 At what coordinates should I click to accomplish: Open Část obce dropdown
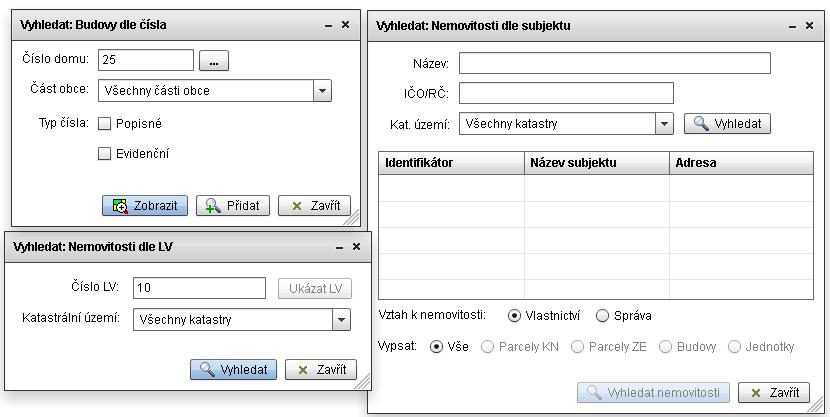click(x=322, y=91)
